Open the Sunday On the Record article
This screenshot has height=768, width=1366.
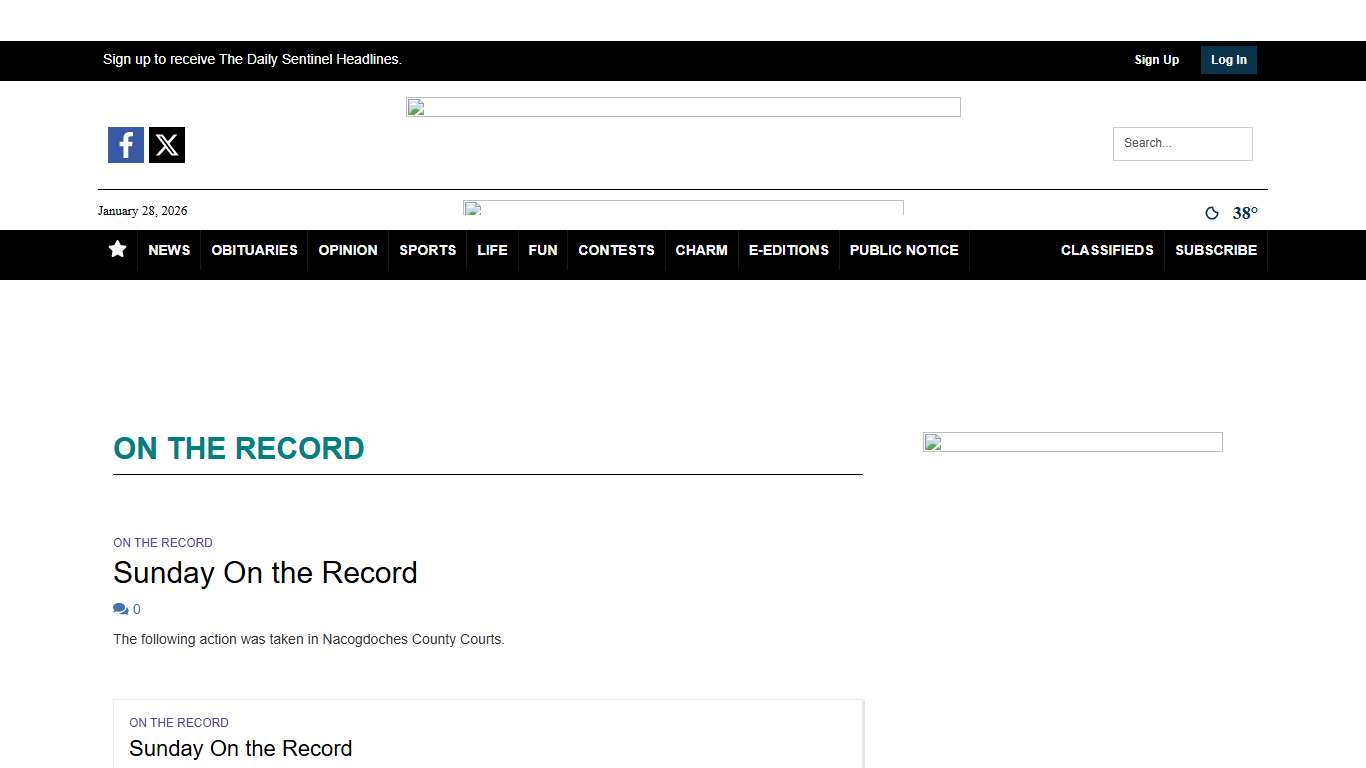coord(265,573)
